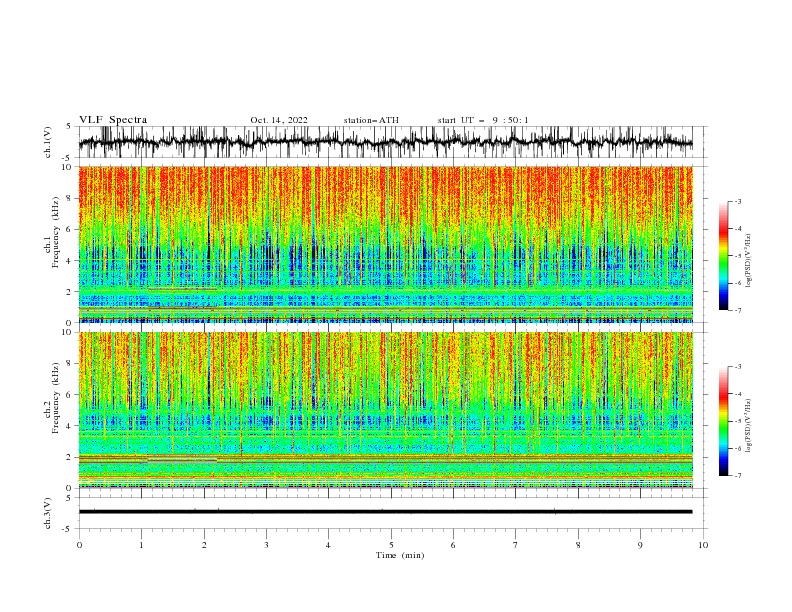Click the ch.1(V) axis label
Viewport: 792px width, 612px height.
click(x=48, y=142)
